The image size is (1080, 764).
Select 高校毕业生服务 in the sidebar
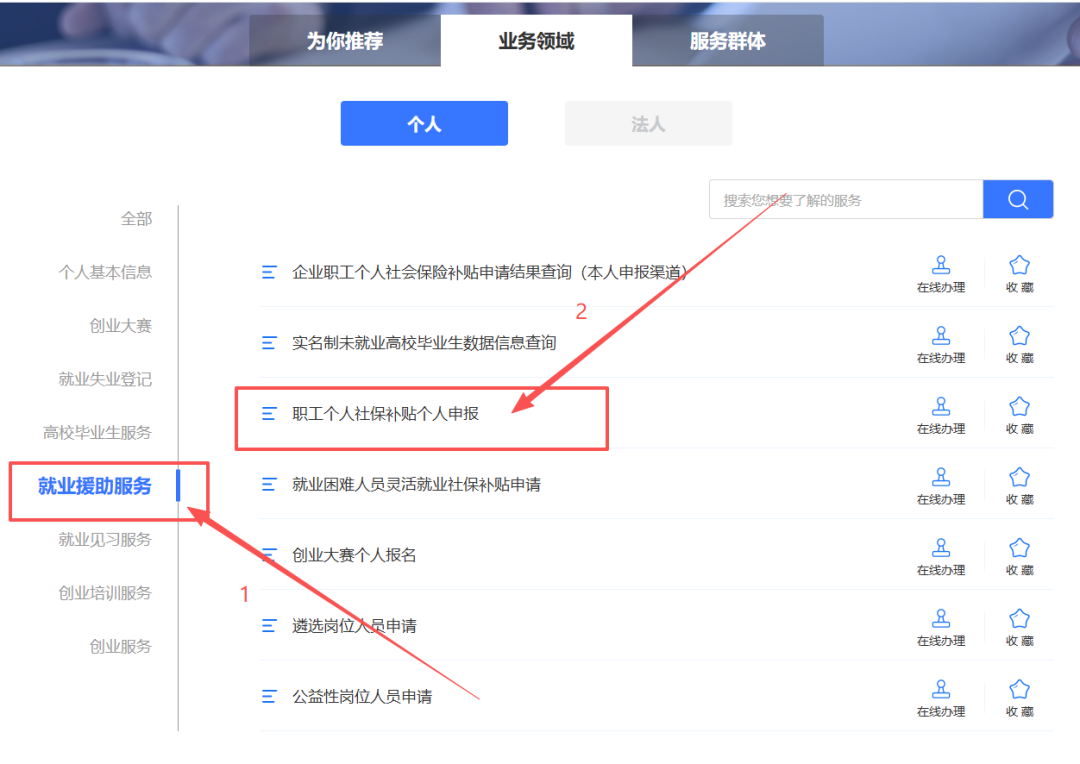pyautogui.click(x=97, y=433)
